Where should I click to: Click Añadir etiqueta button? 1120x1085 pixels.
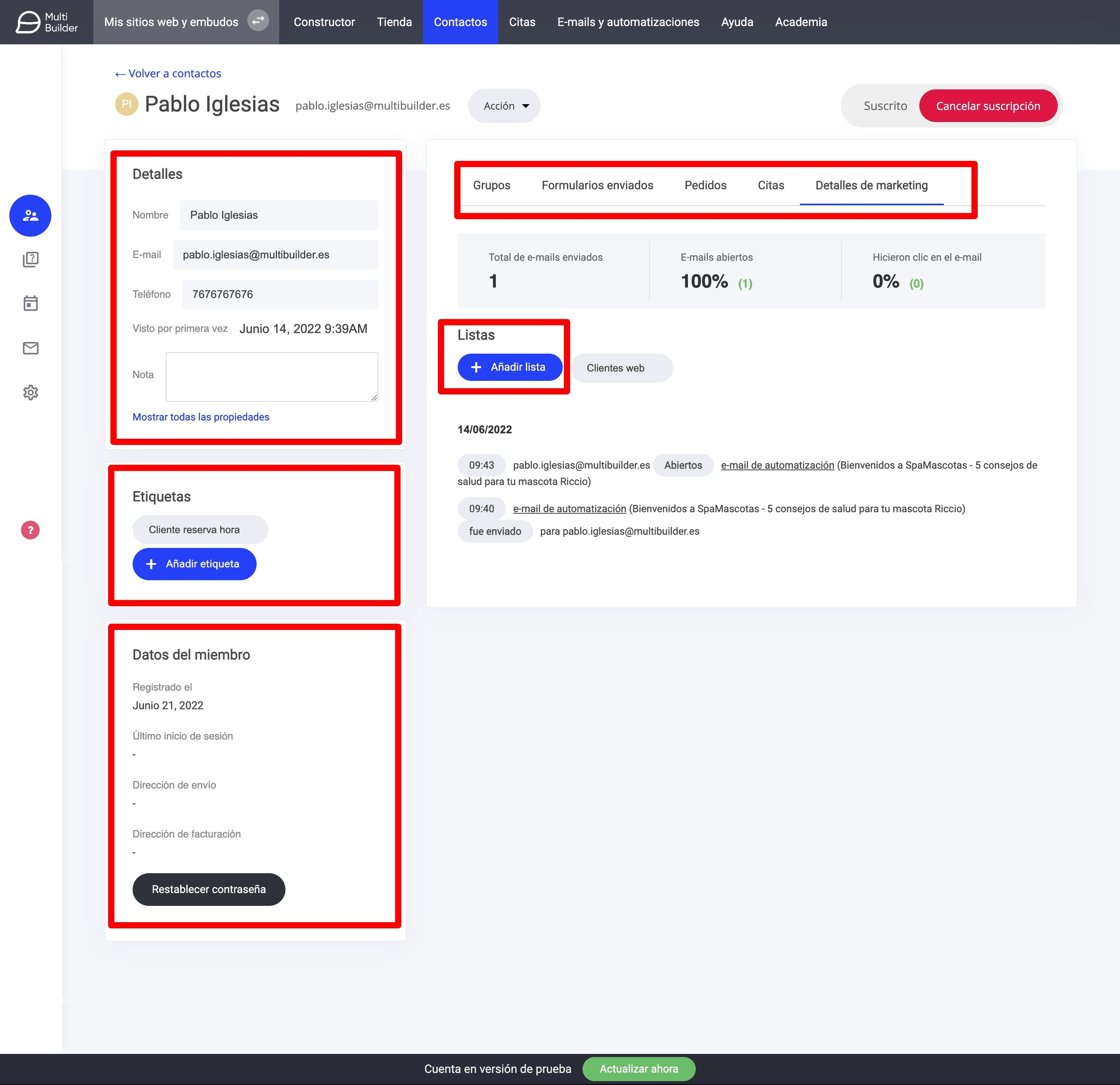tap(194, 564)
